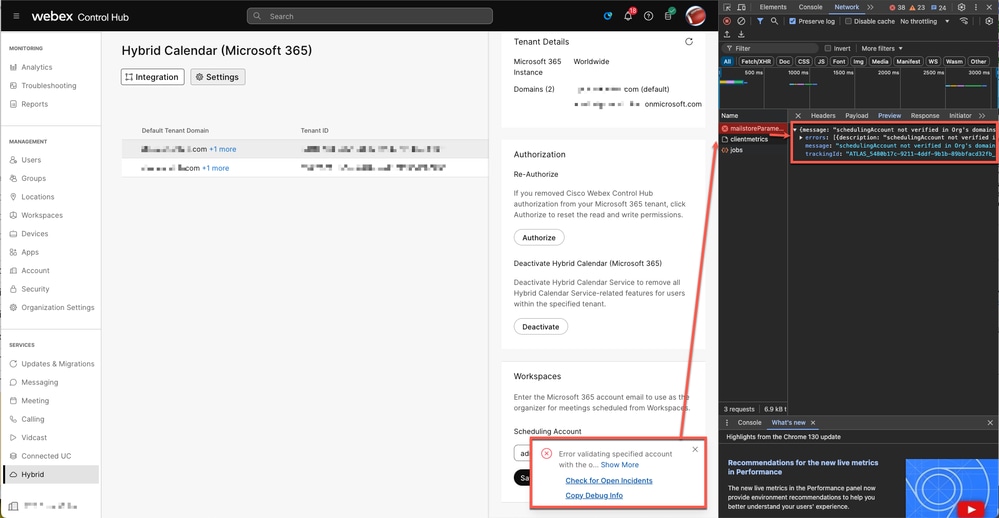The height and width of the screenshot is (518, 999).
Task: Export HAR file download icon
Action: click(741, 34)
